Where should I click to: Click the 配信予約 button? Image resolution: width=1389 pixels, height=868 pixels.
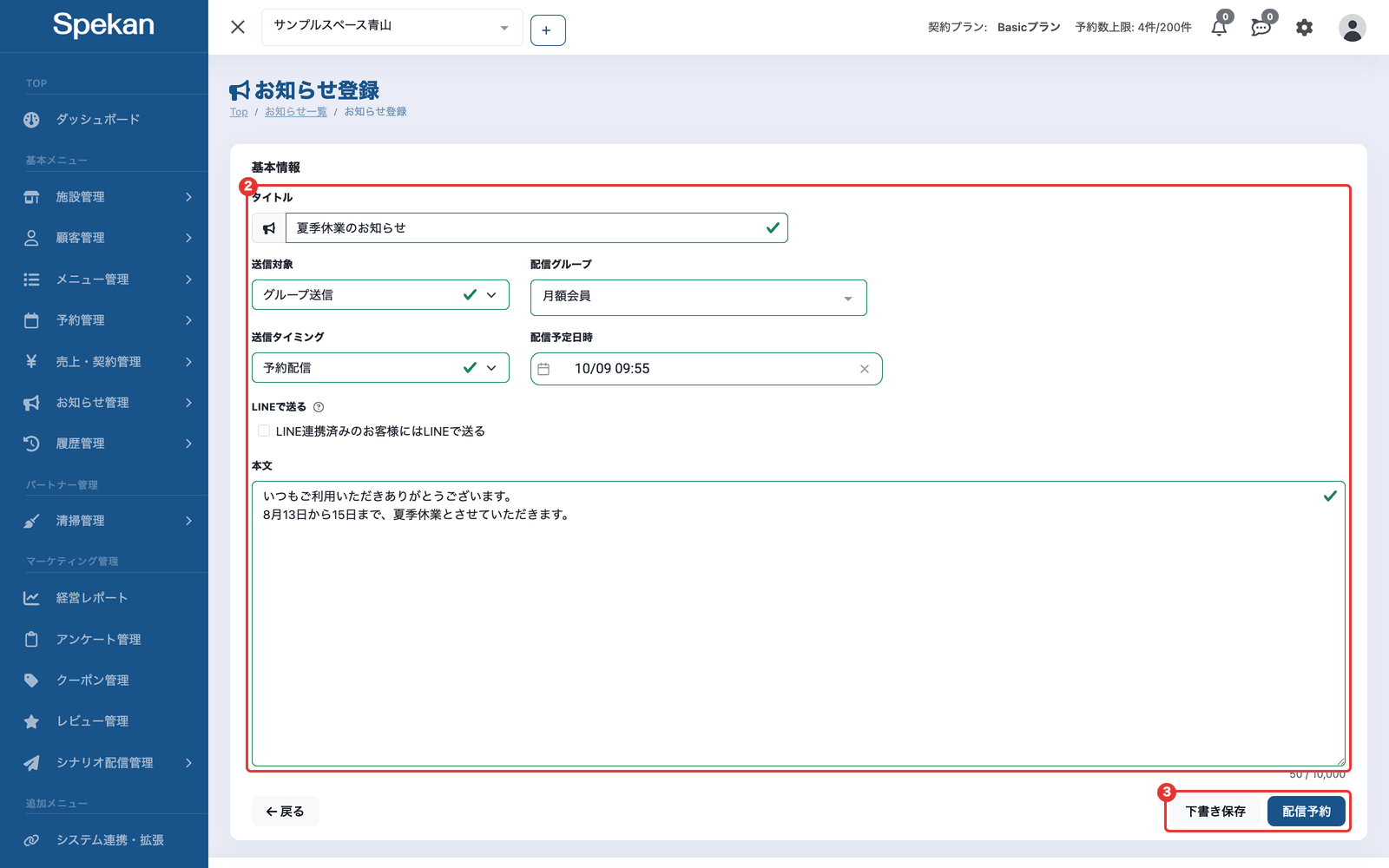pyautogui.click(x=1307, y=812)
